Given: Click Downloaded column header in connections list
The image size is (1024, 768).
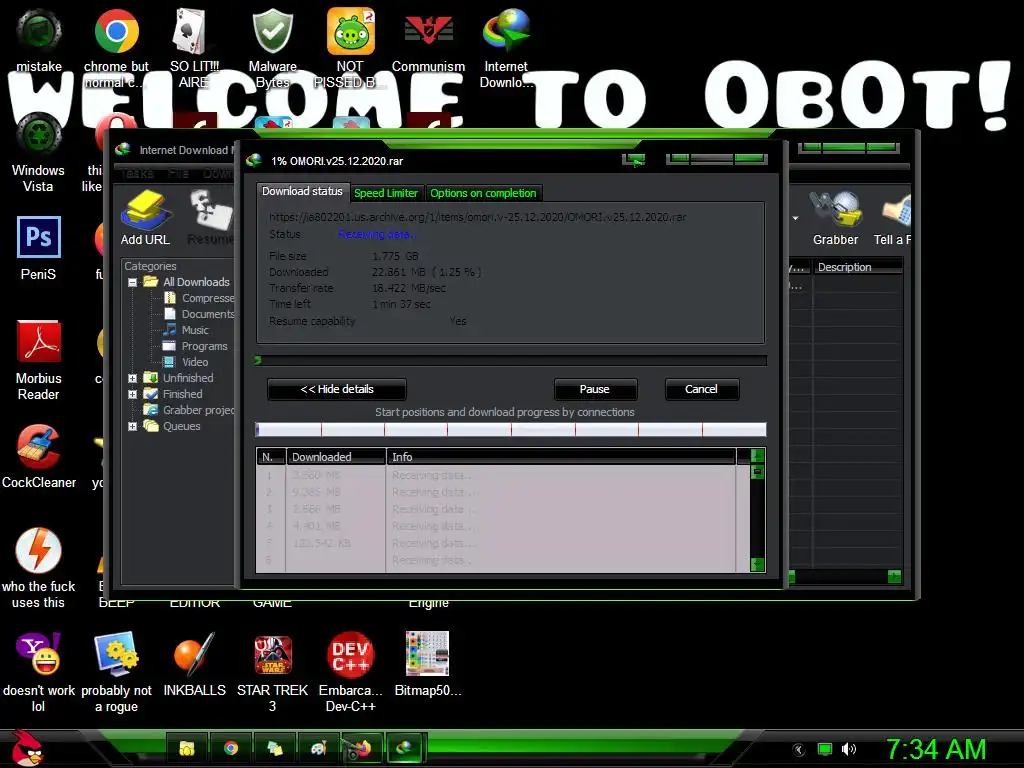Looking at the screenshot, I should coord(336,456).
